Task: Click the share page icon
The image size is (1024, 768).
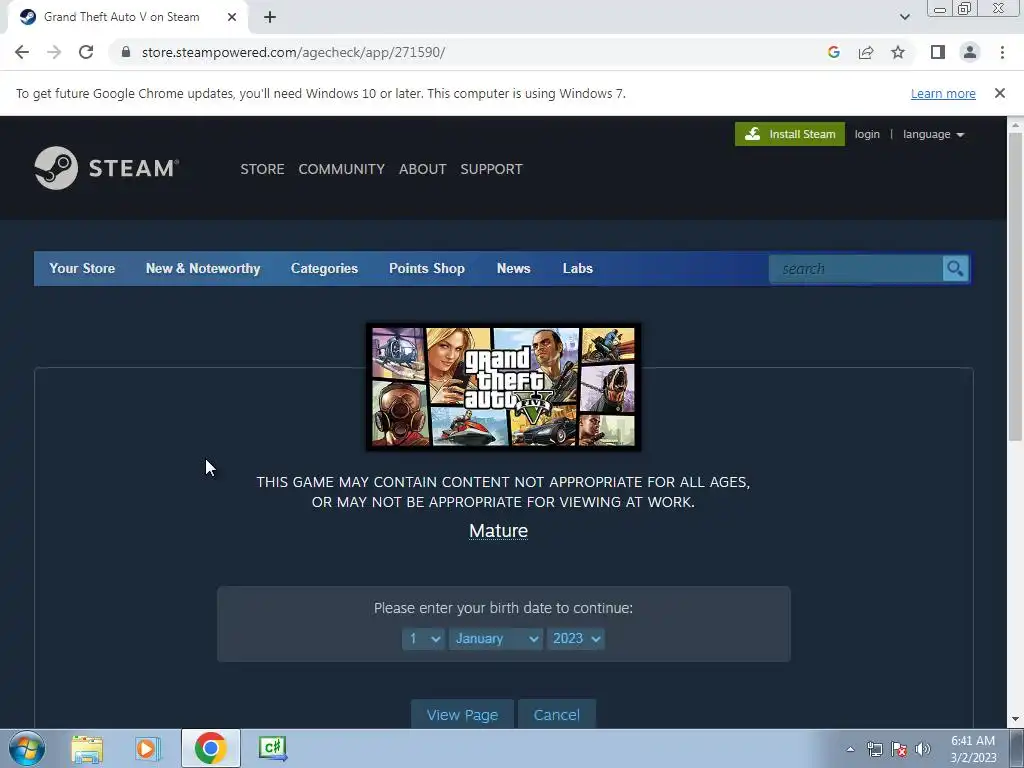Action: [x=866, y=52]
